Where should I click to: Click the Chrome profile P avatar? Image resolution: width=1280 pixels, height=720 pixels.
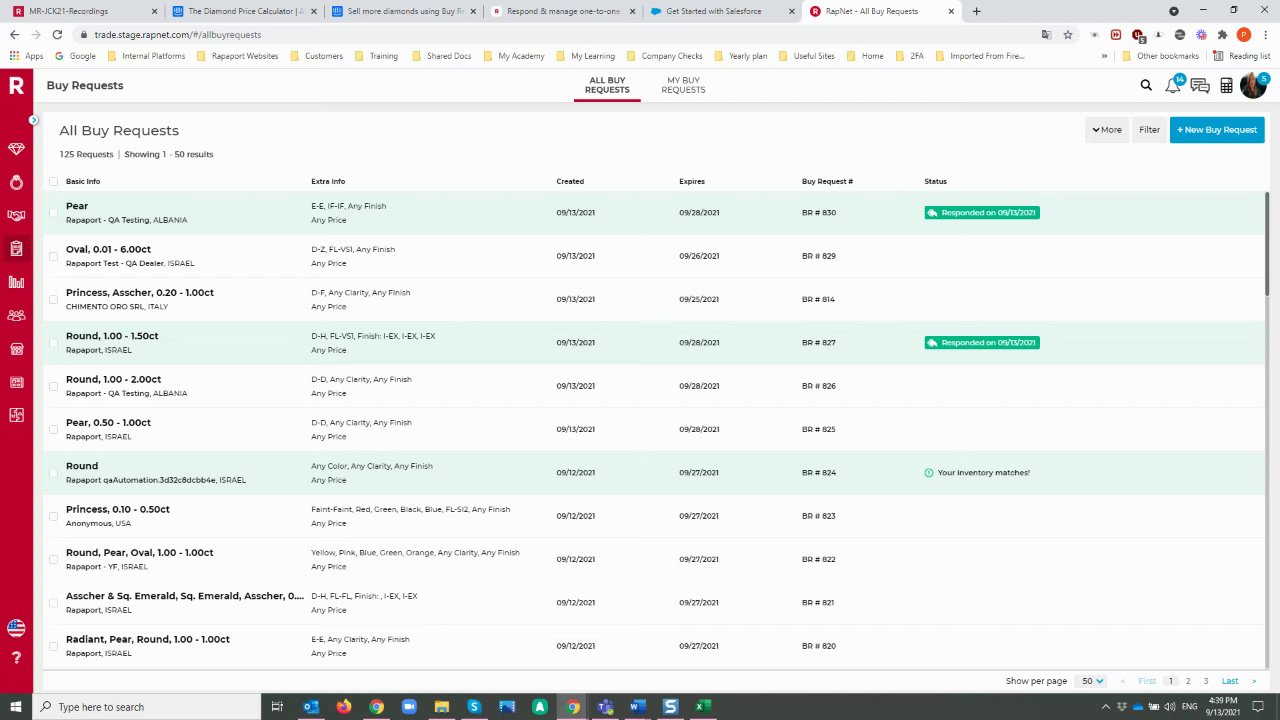1244,34
